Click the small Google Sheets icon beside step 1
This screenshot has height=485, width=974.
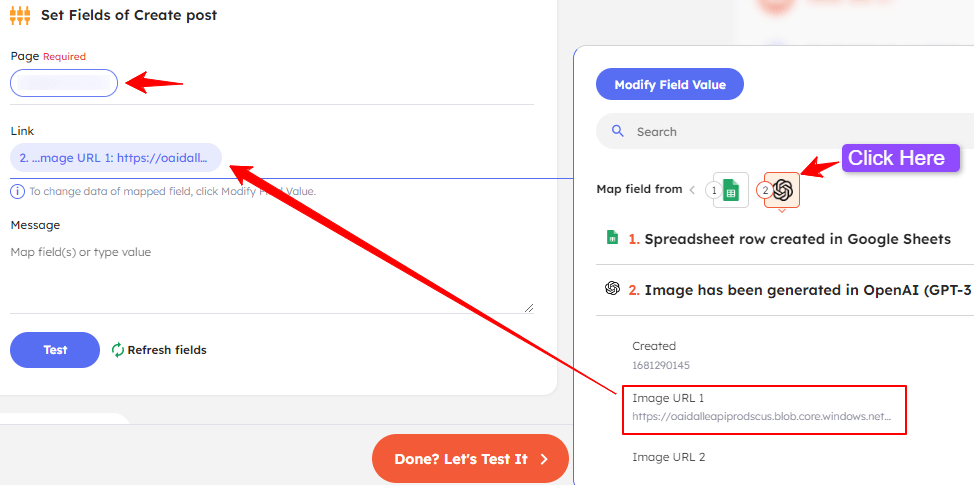click(613, 238)
